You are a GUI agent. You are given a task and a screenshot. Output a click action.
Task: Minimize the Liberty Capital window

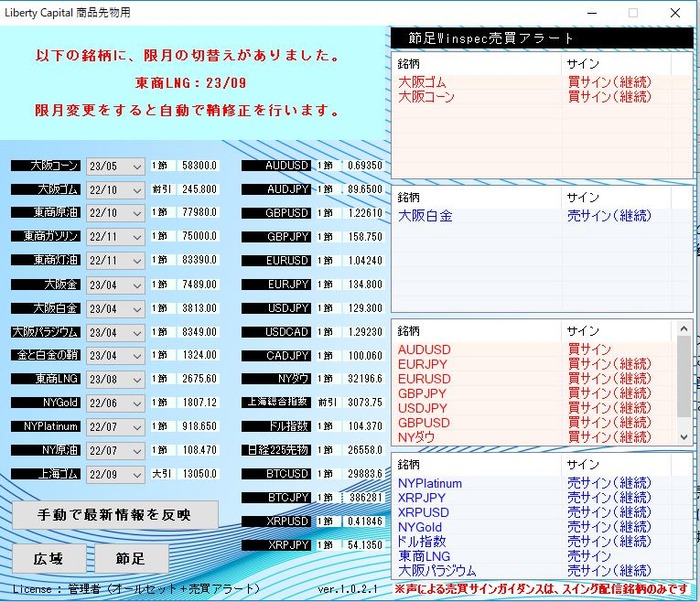point(592,13)
